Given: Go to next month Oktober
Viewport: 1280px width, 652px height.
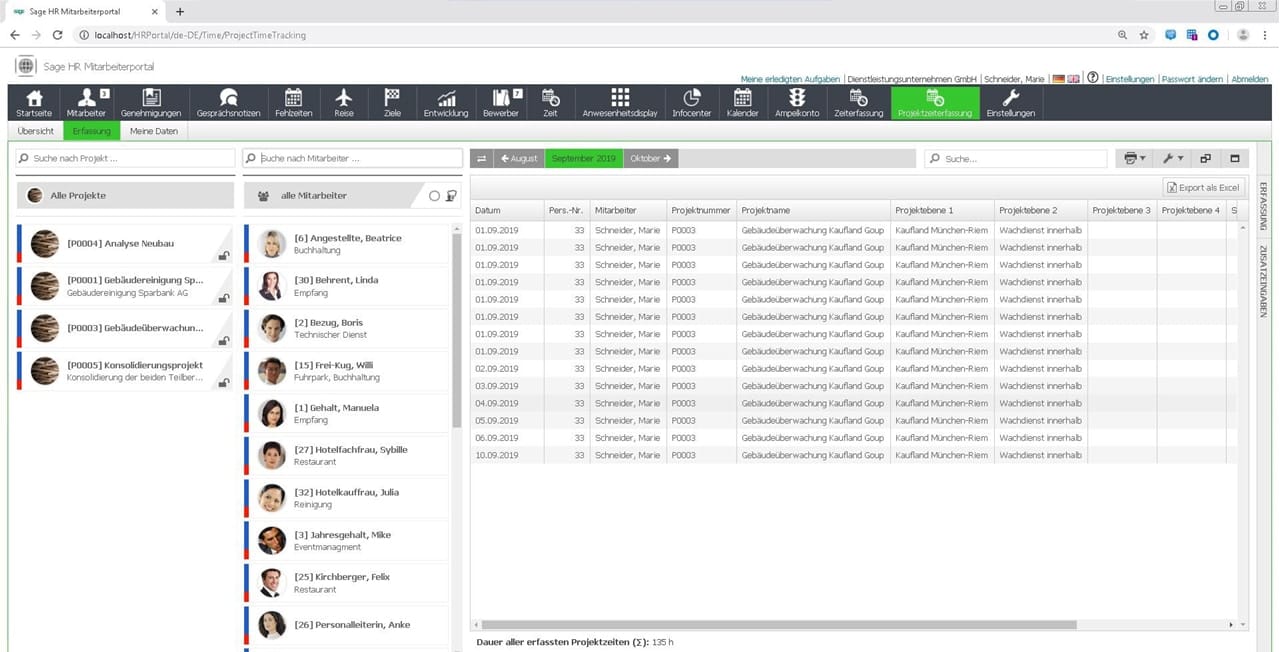Looking at the screenshot, I should click(x=650, y=158).
